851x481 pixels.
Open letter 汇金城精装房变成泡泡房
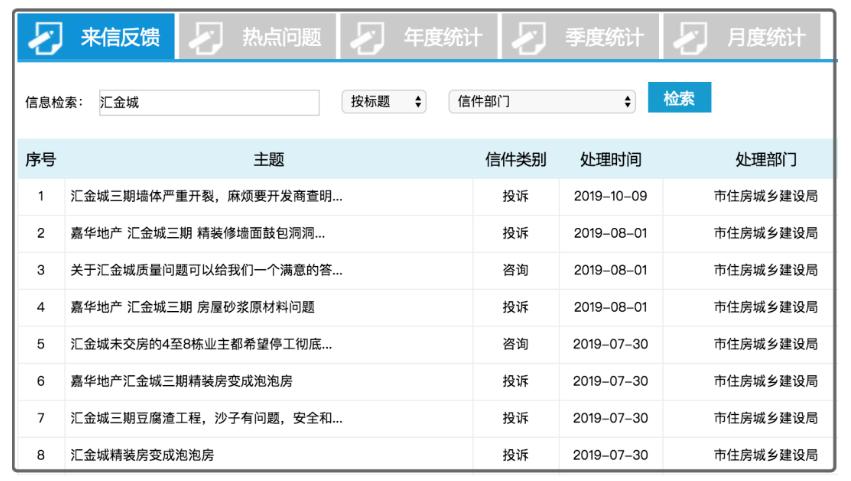(x=142, y=455)
